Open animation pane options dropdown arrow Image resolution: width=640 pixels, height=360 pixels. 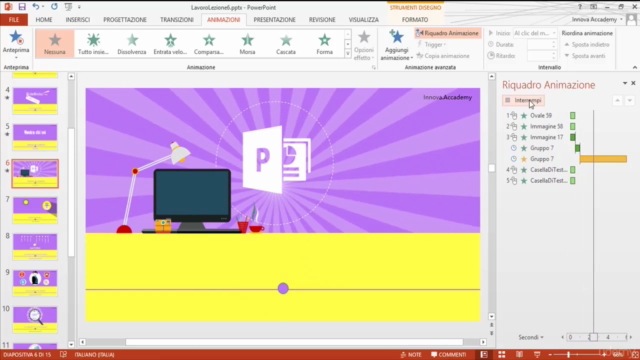pyautogui.click(x=625, y=83)
